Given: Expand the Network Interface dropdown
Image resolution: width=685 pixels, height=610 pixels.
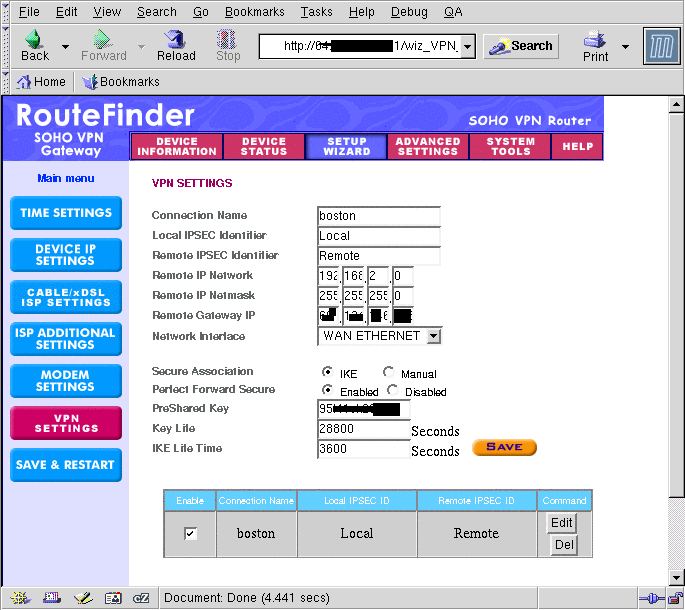Looking at the screenshot, I should (x=433, y=336).
